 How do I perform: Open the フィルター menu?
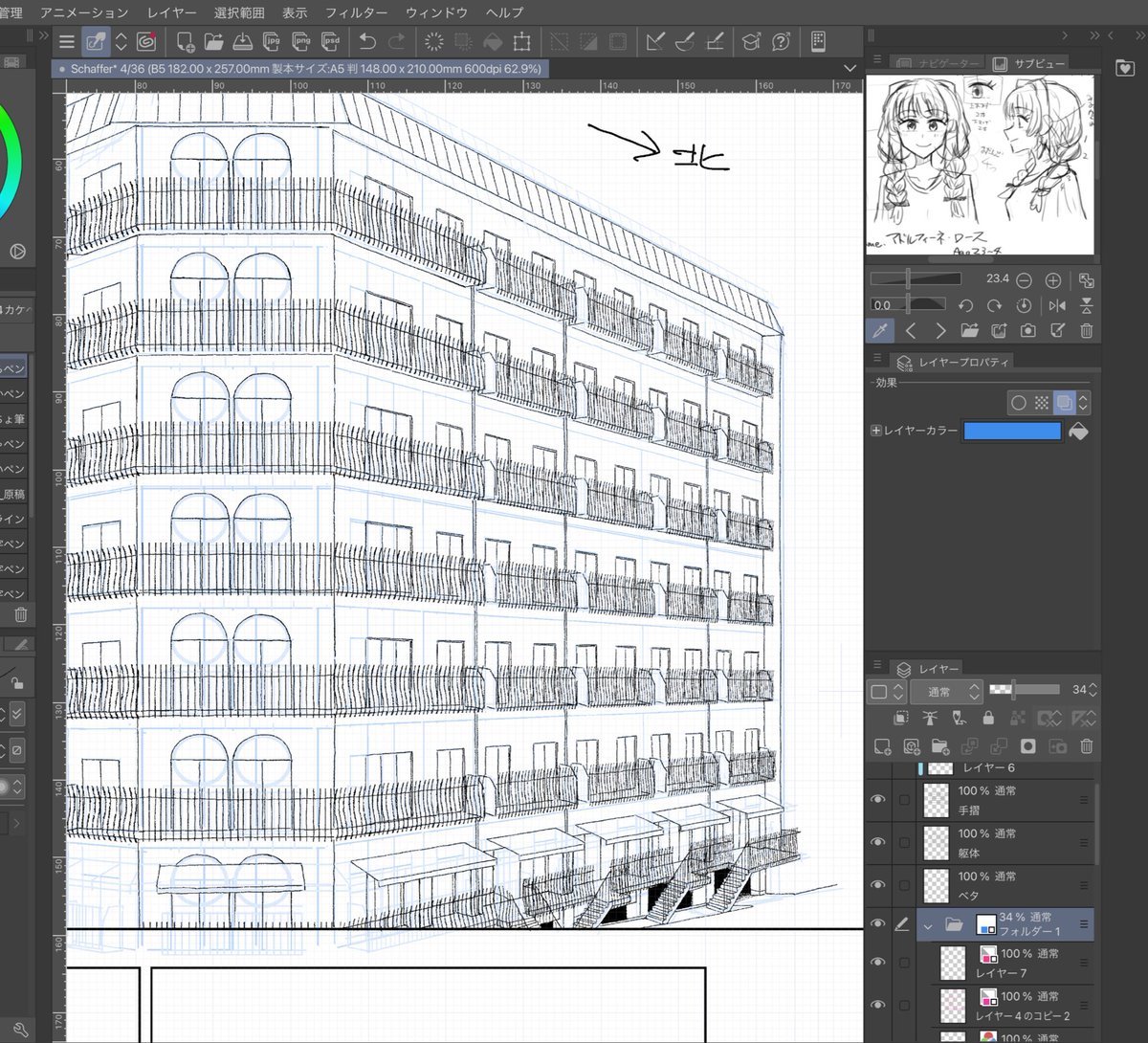[x=356, y=12]
